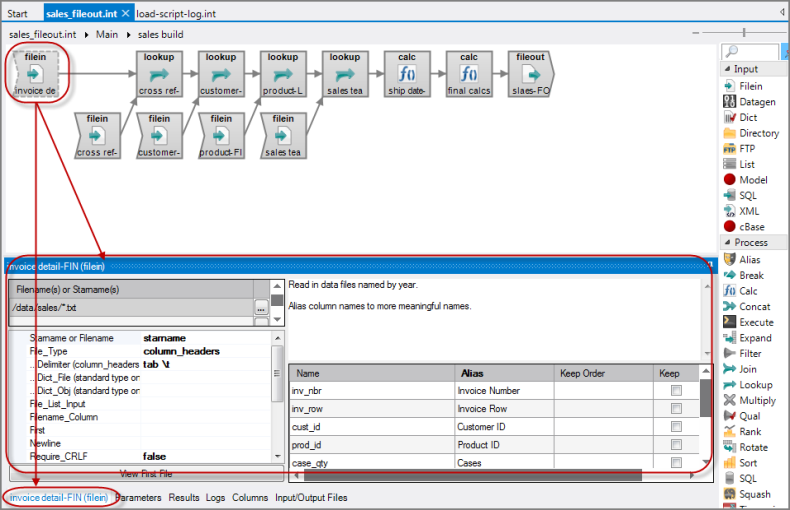
Task: Select the sales team filein node
Action: point(283,136)
